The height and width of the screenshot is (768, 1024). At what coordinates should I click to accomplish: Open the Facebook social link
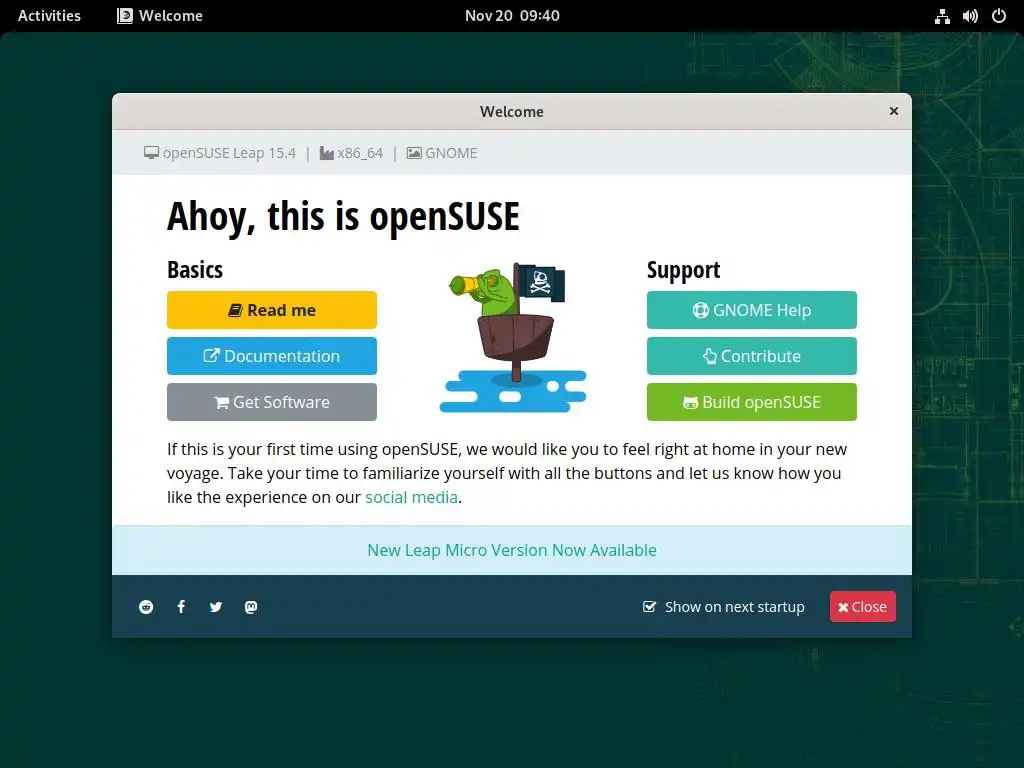coord(181,607)
